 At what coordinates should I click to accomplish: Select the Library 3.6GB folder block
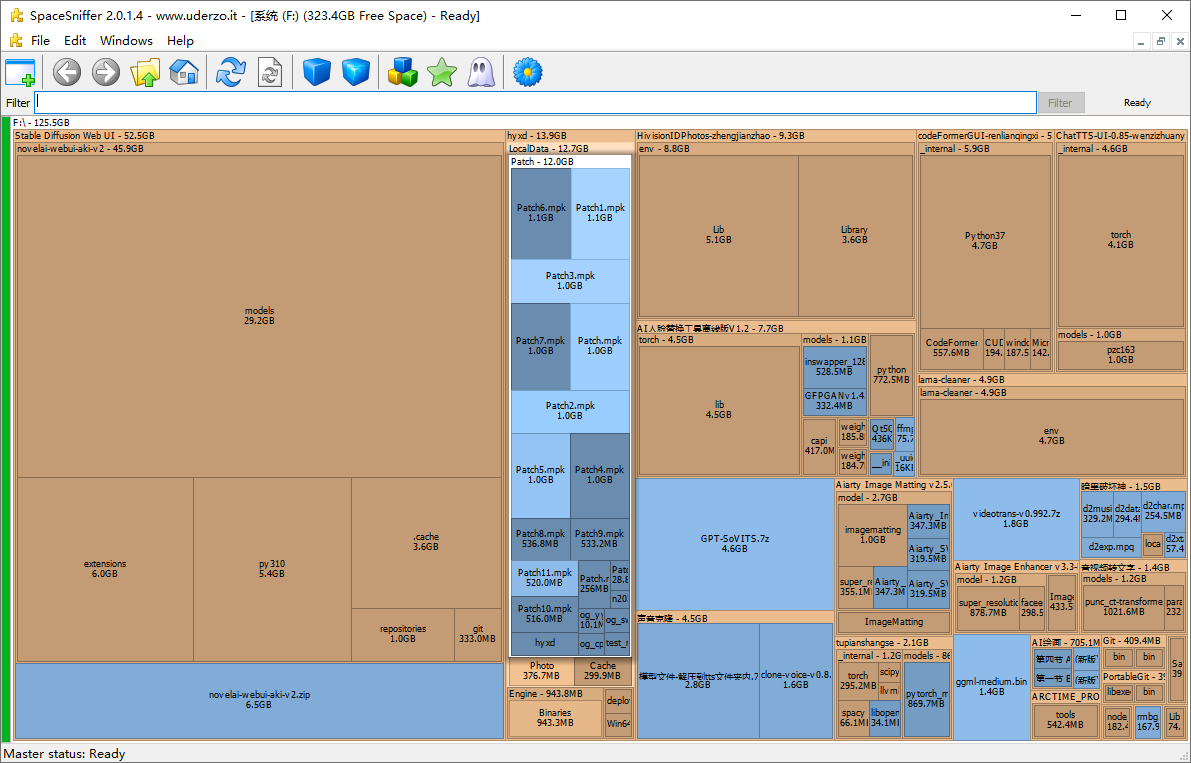tap(855, 235)
